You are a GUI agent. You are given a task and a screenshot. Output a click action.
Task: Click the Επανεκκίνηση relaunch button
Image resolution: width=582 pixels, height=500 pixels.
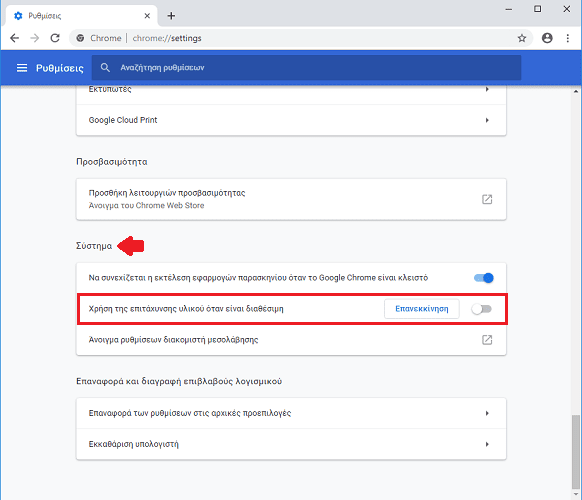pos(422,309)
